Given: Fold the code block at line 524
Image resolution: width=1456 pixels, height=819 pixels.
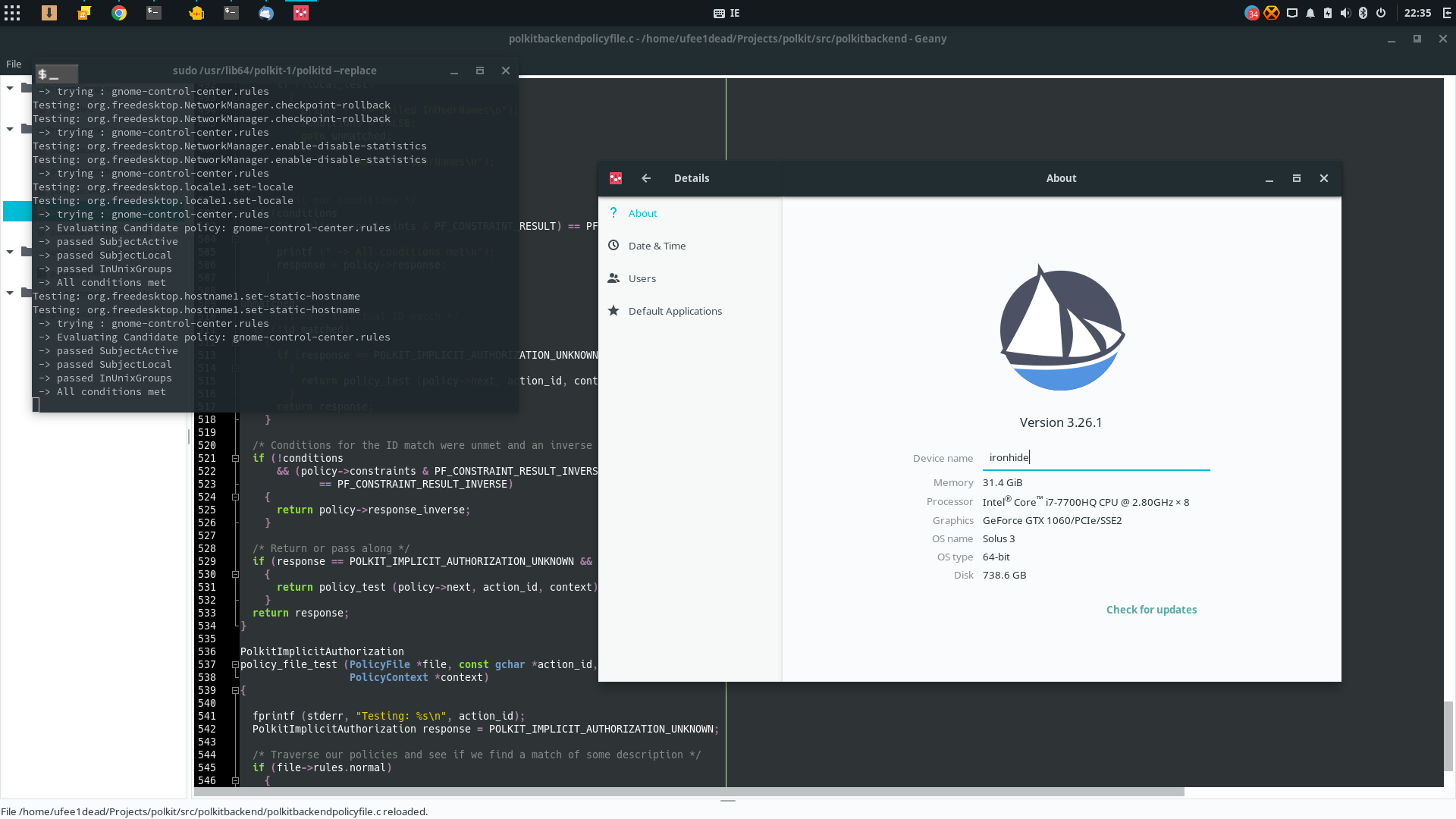Looking at the screenshot, I should pos(235,497).
